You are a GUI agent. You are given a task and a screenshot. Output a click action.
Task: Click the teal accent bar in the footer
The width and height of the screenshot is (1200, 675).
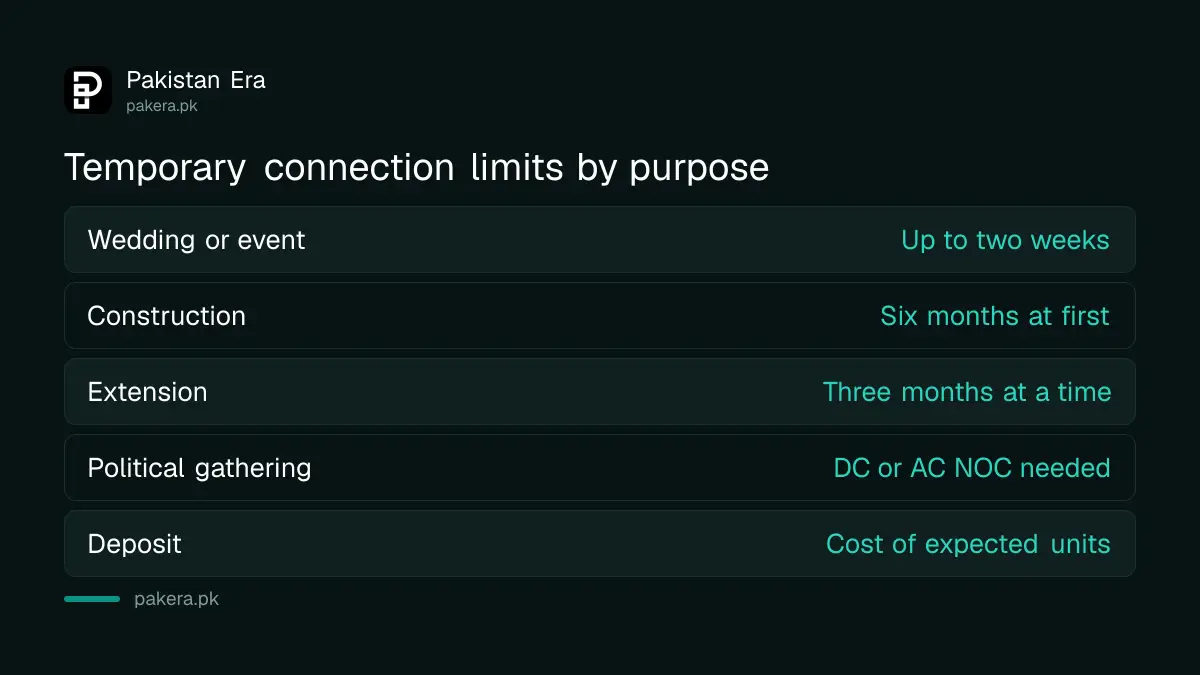pyautogui.click(x=92, y=599)
